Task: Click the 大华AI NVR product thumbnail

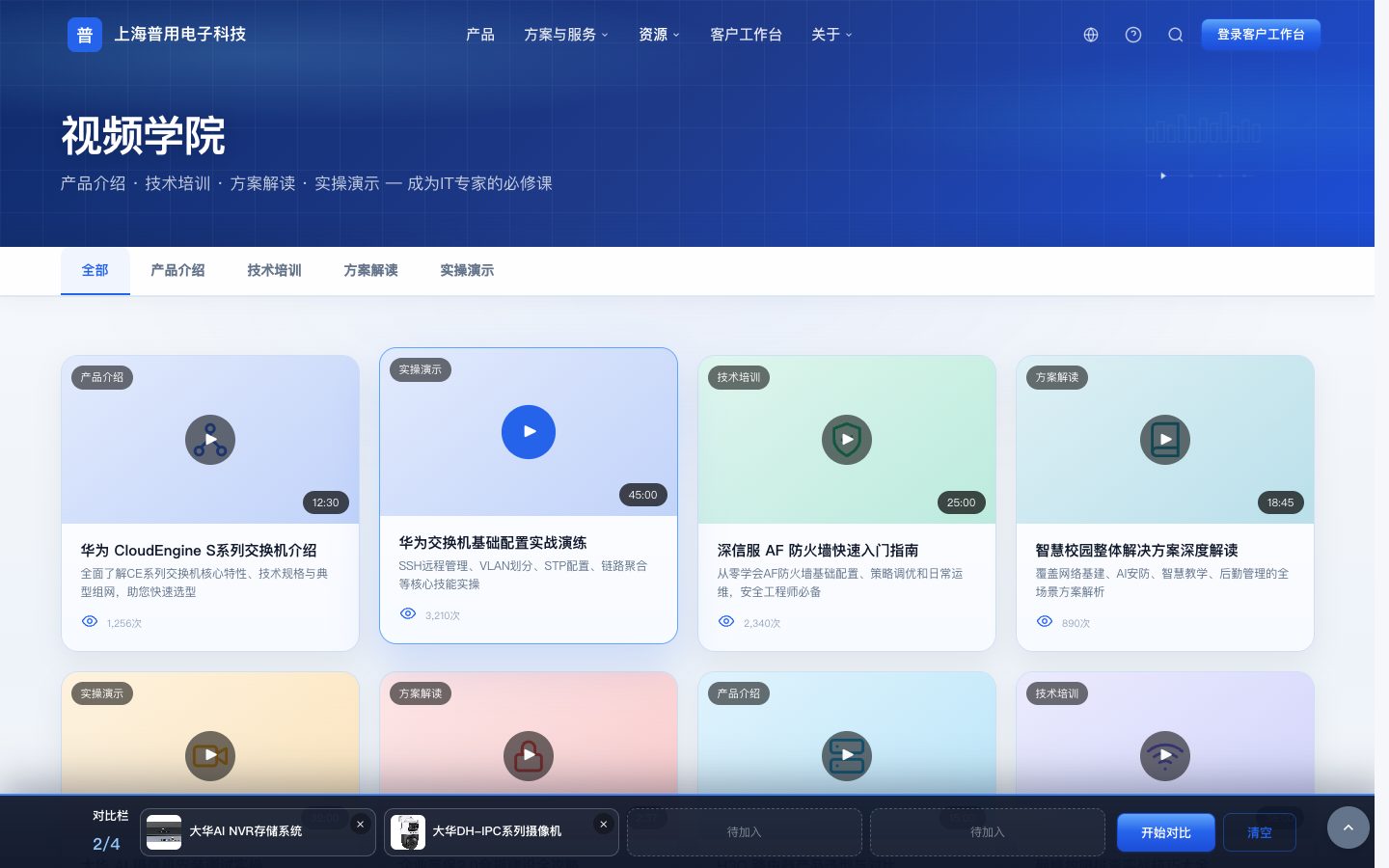Action: pyautogui.click(x=164, y=832)
